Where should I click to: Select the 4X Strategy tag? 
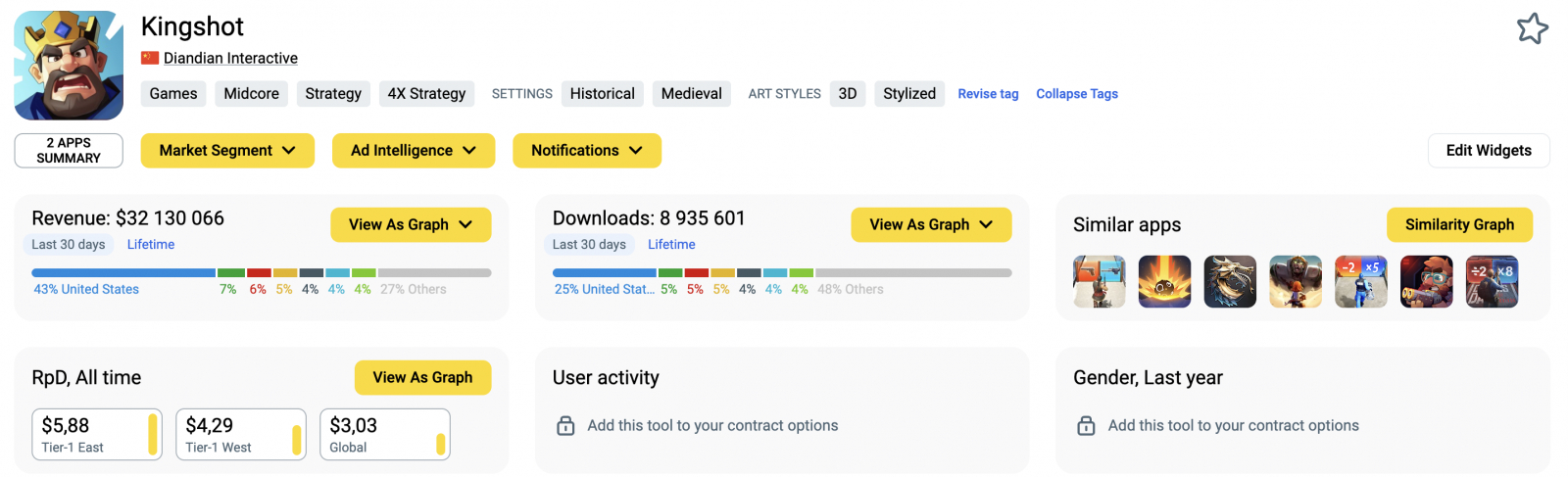tap(426, 94)
